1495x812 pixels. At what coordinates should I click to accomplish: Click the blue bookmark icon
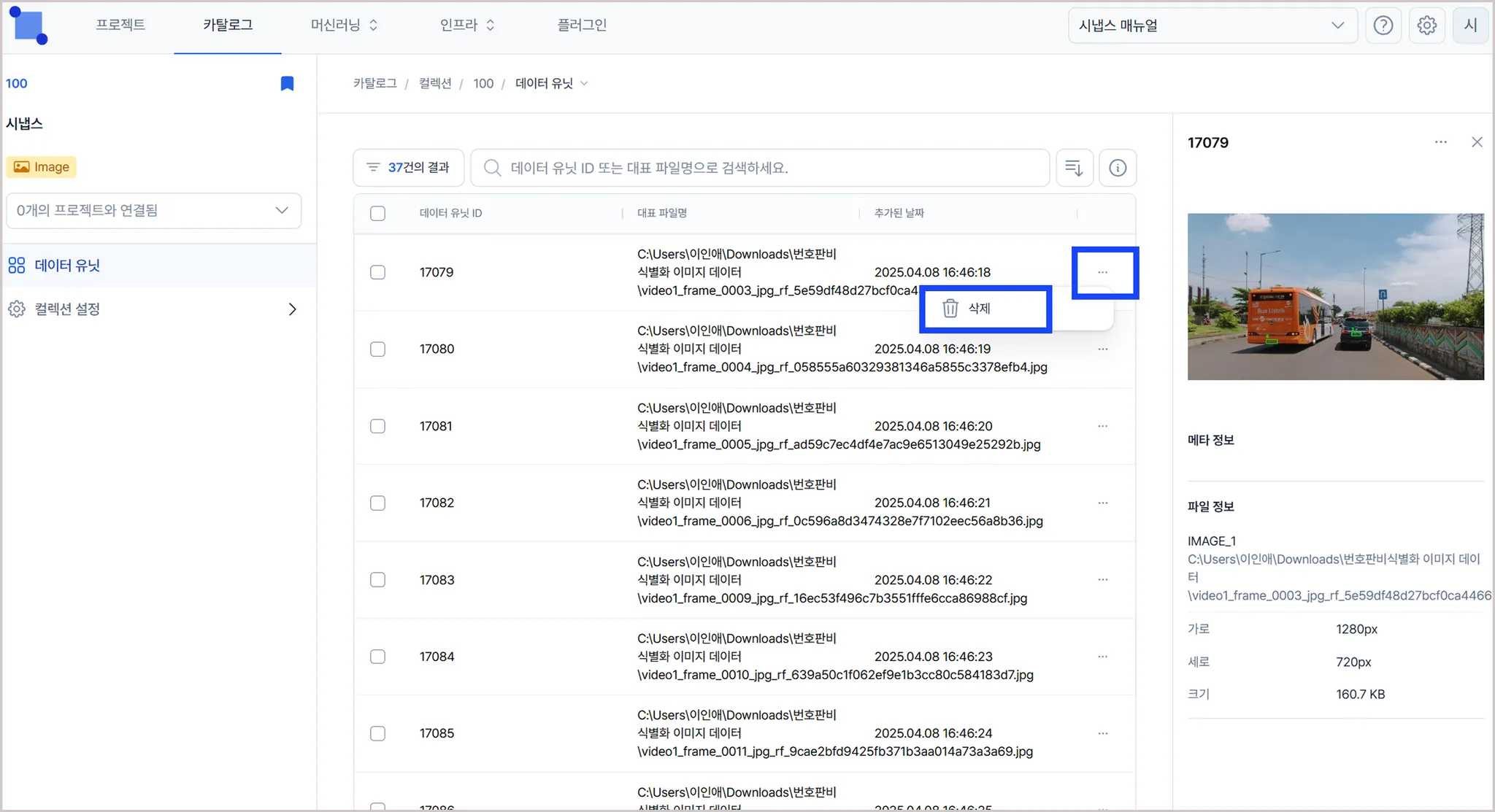pyautogui.click(x=287, y=84)
